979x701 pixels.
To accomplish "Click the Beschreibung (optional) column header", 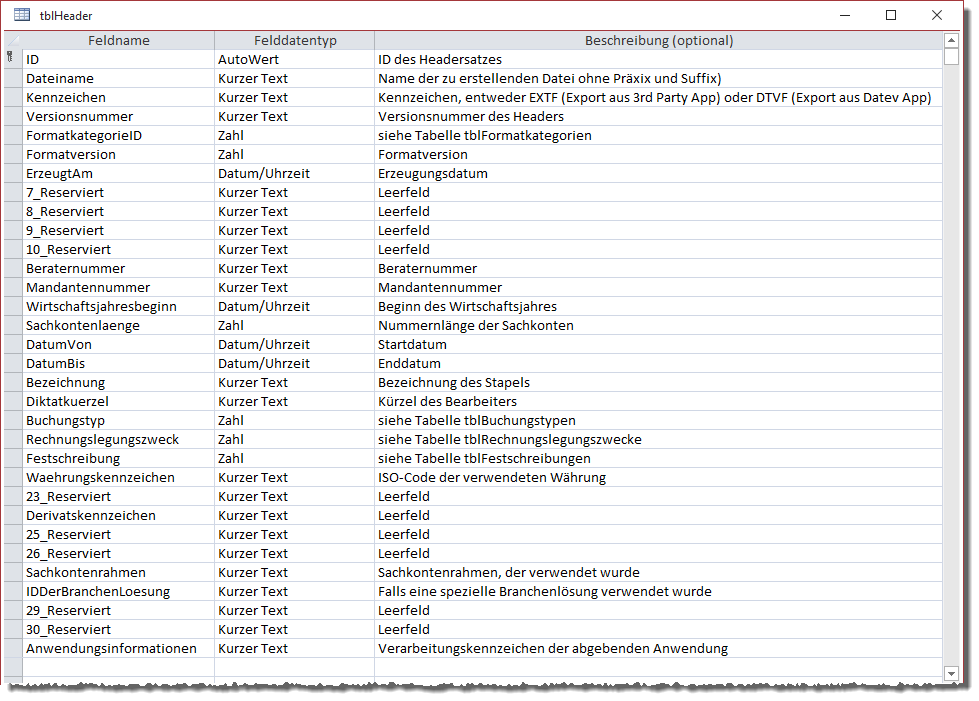I will [x=658, y=40].
